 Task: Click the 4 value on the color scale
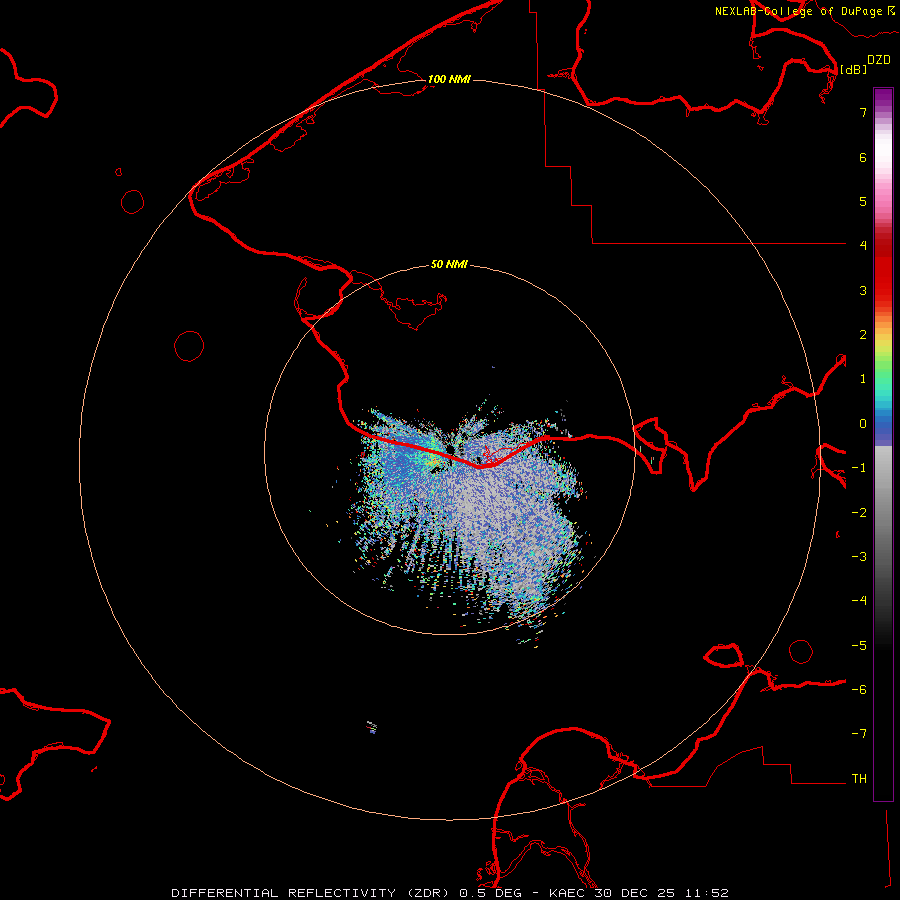(x=863, y=246)
